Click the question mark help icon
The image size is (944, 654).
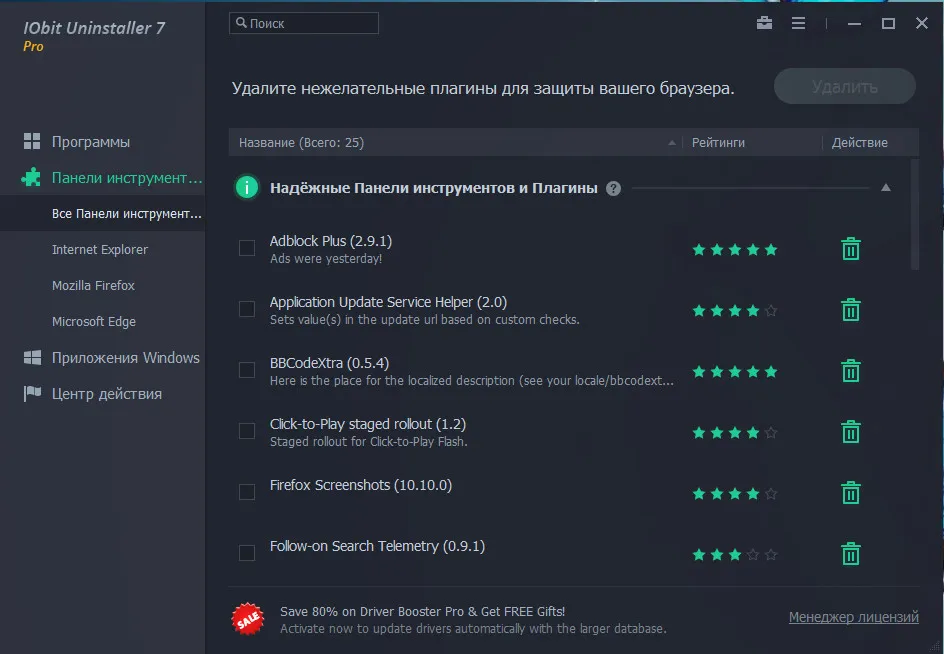(x=613, y=188)
